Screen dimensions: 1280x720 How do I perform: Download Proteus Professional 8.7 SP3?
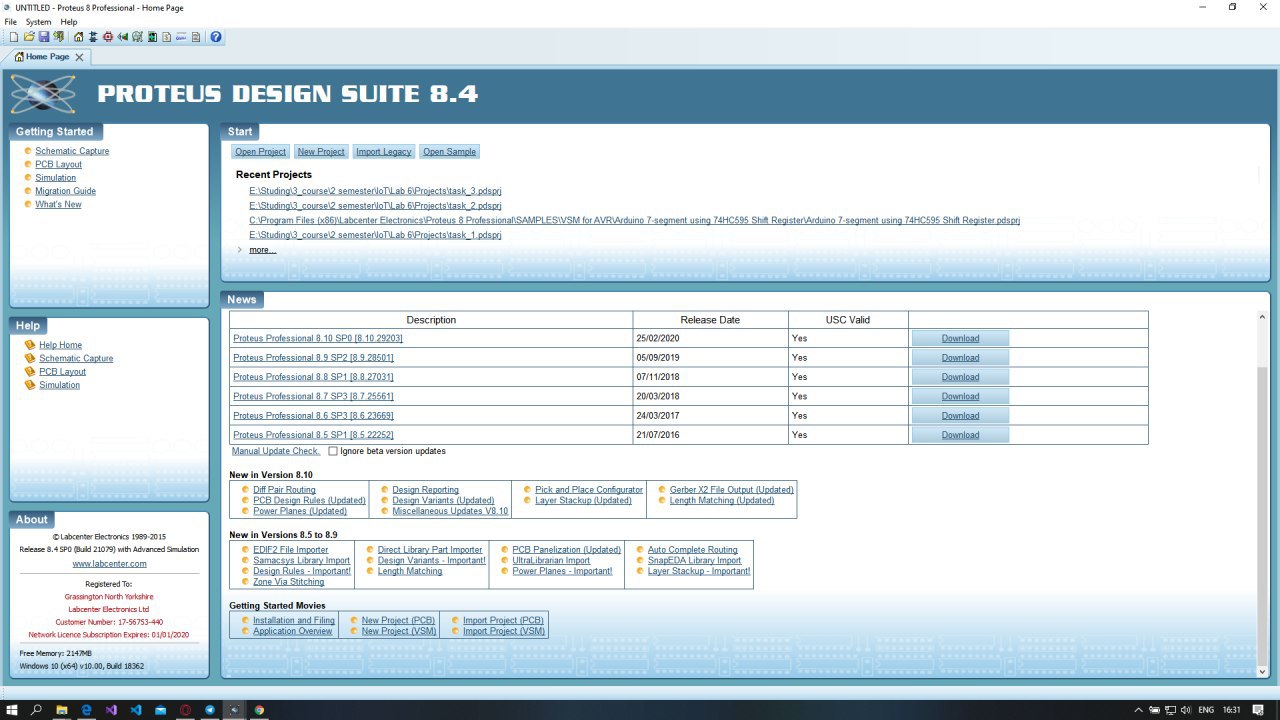coord(960,396)
